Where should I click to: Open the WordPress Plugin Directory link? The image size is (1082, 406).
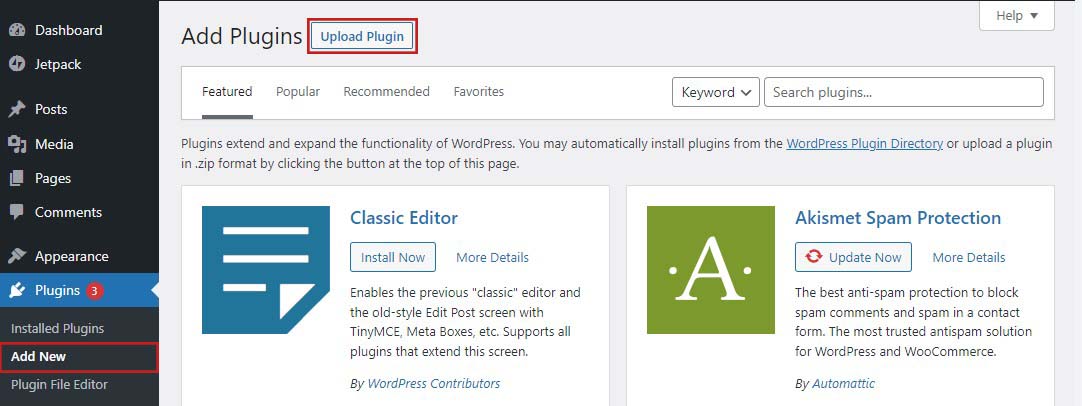pos(865,144)
